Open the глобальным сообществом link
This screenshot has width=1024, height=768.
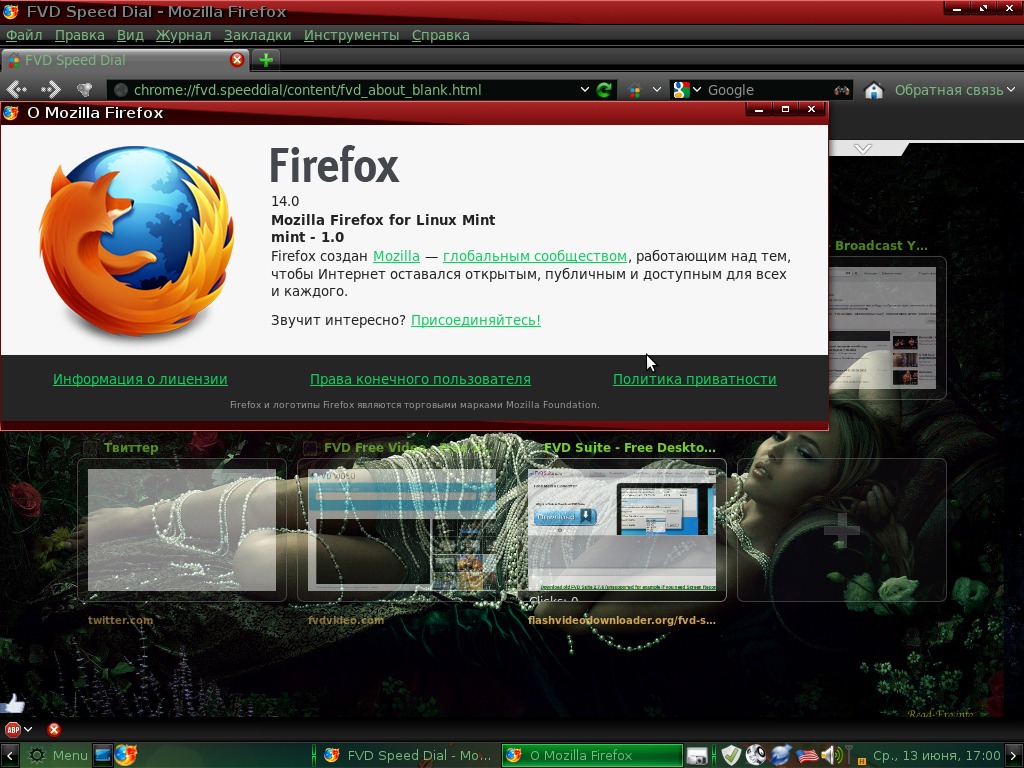[535, 257]
